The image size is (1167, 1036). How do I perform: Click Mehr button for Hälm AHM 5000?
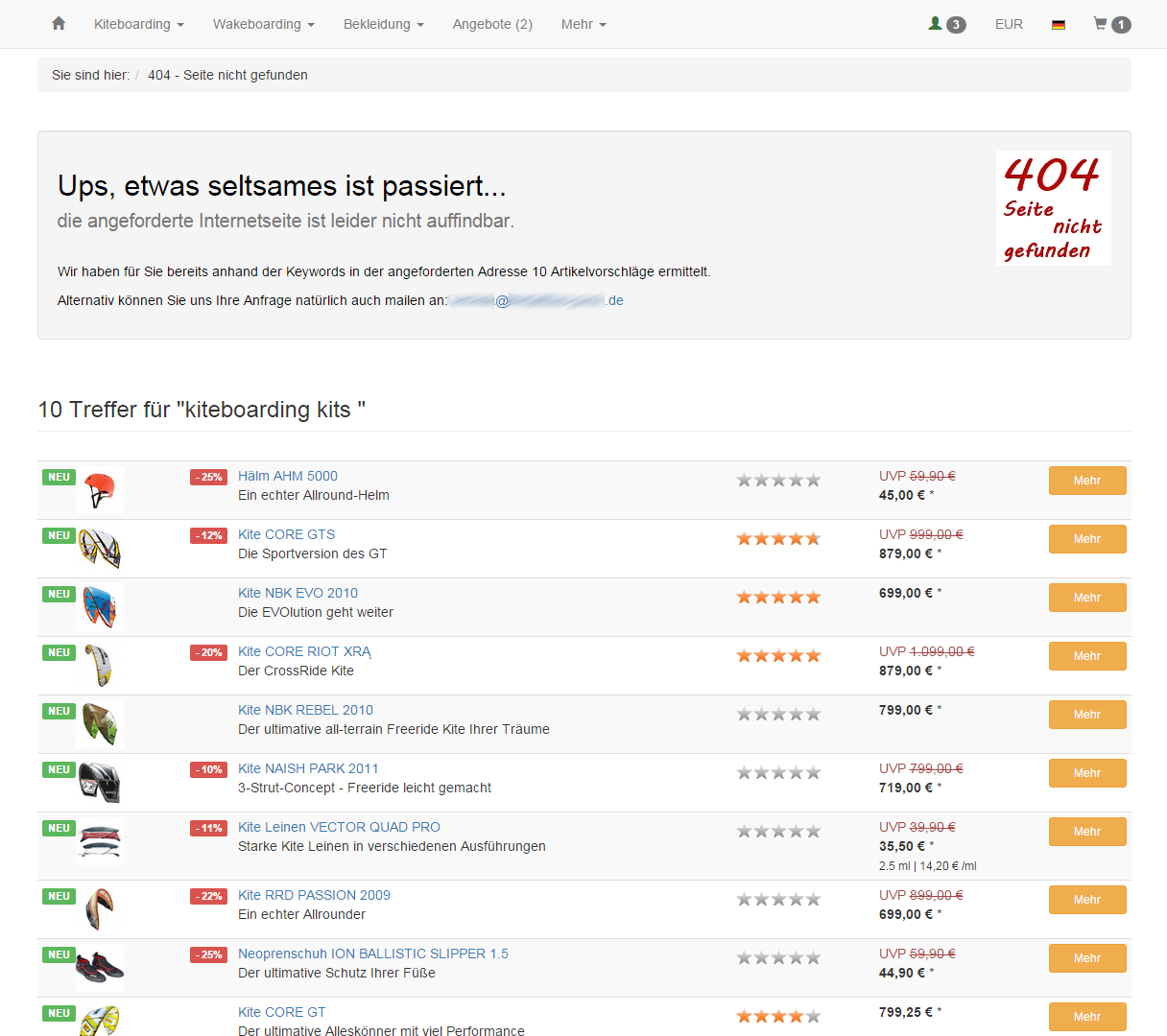coord(1087,481)
